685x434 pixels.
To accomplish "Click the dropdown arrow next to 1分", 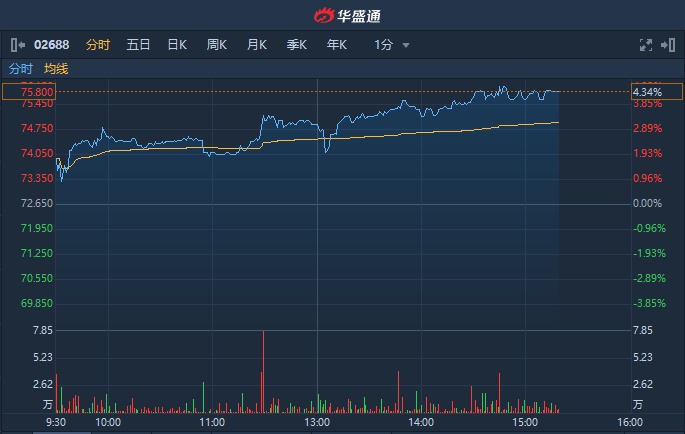I will tap(406, 46).
